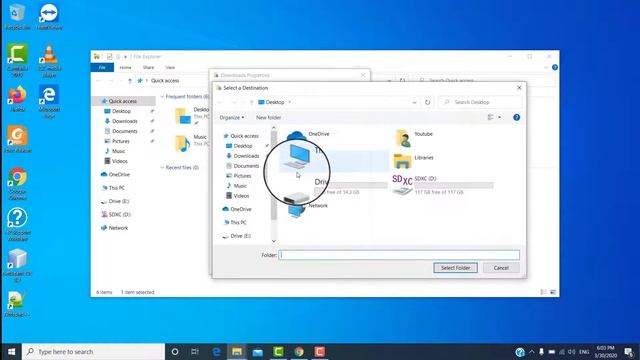Open Edge from the taskbar

(x=216, y=351)
